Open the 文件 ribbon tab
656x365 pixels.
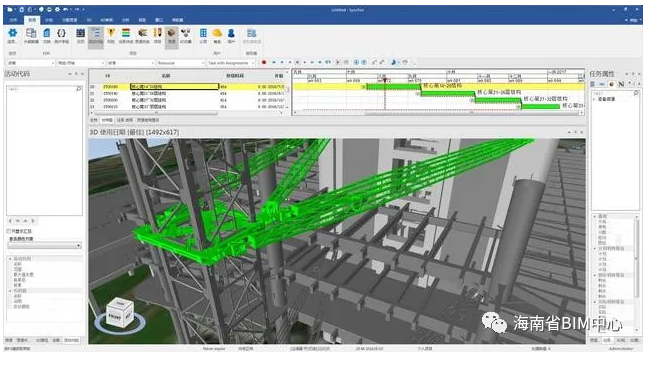[x=13, y=20]
